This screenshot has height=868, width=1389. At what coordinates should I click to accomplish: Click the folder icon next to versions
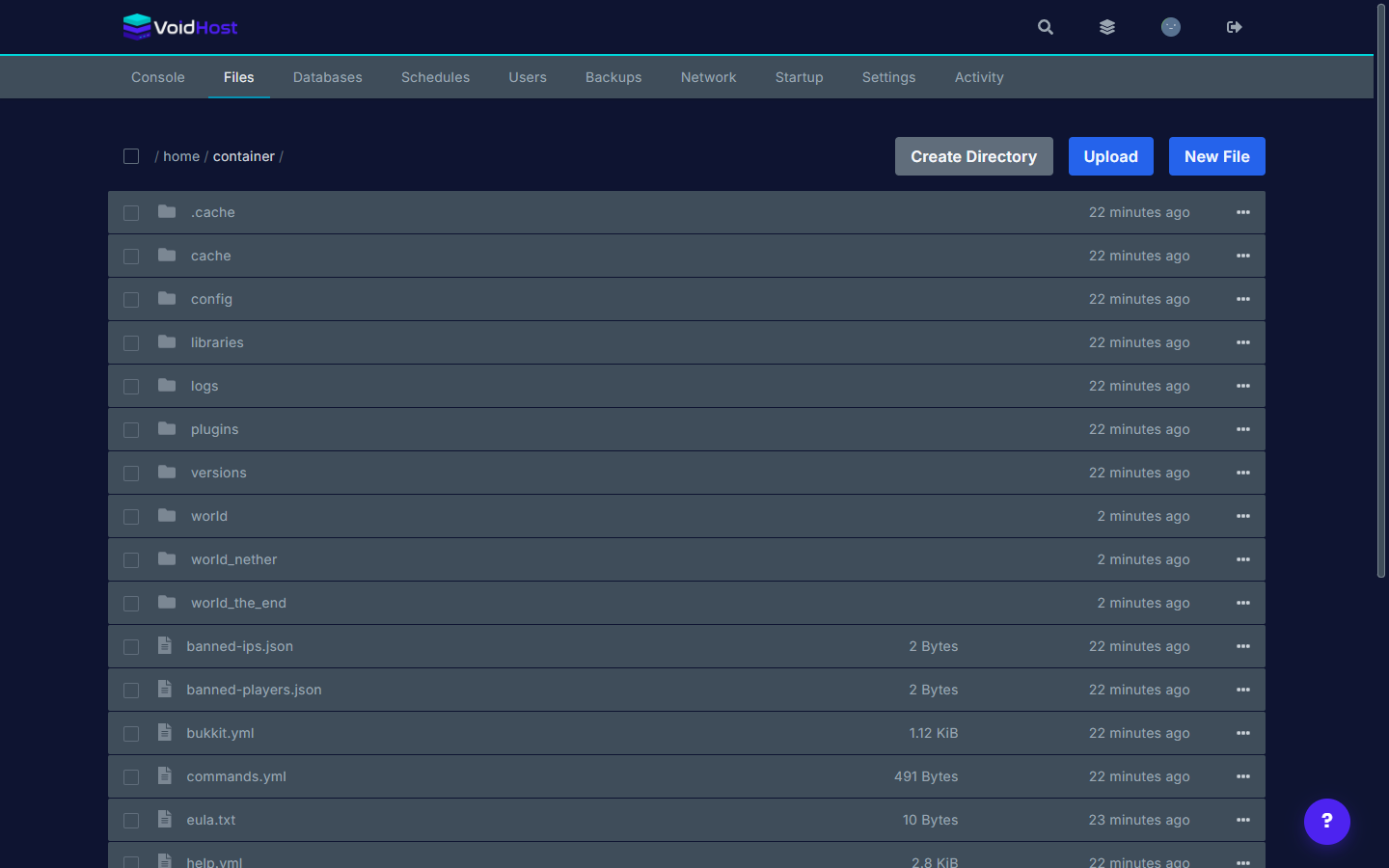pyautogui.click(x=167, y=472)
